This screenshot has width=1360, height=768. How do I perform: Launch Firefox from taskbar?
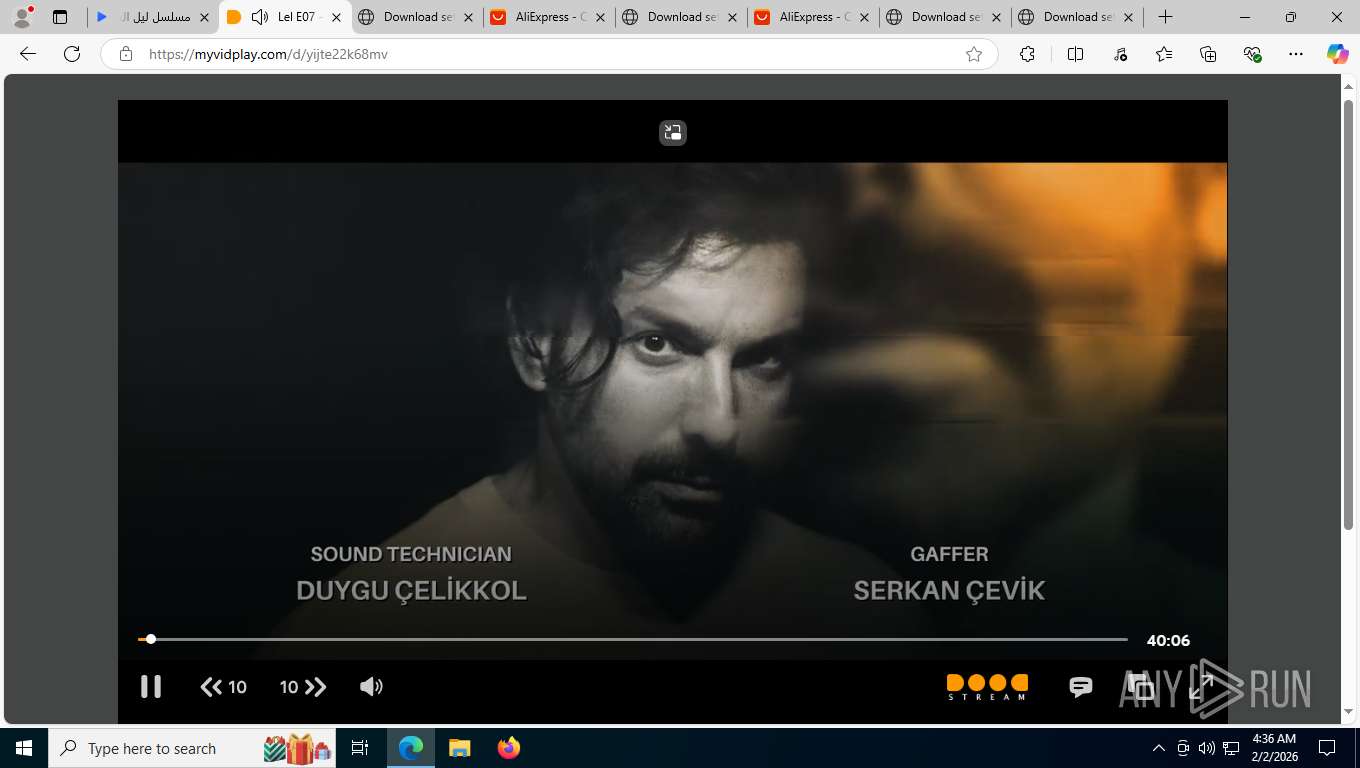point(509,748)
